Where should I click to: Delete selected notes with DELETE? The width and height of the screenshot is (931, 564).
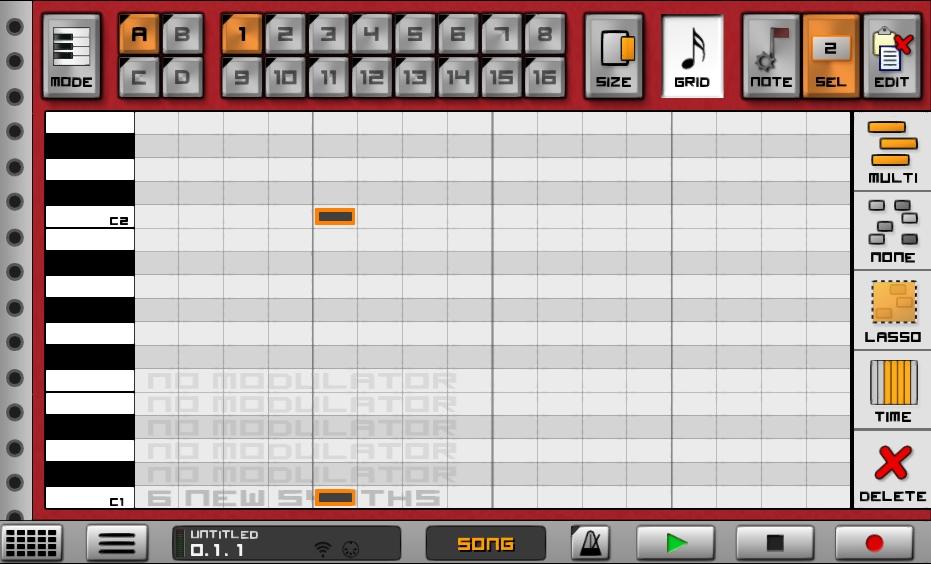(x=892, y=470)
